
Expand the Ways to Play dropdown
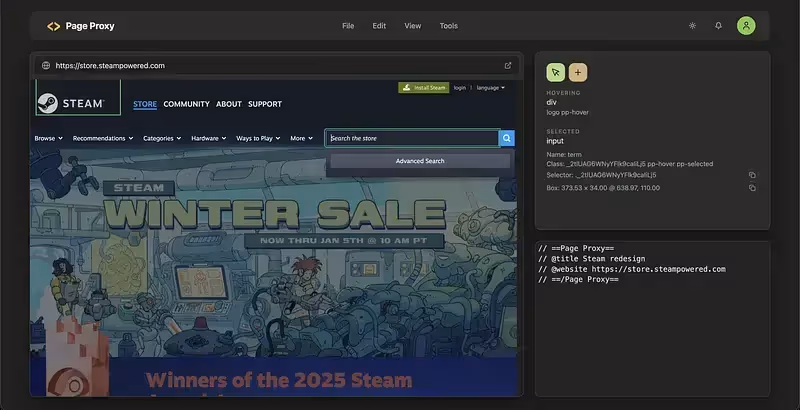[x=258, y=138]
